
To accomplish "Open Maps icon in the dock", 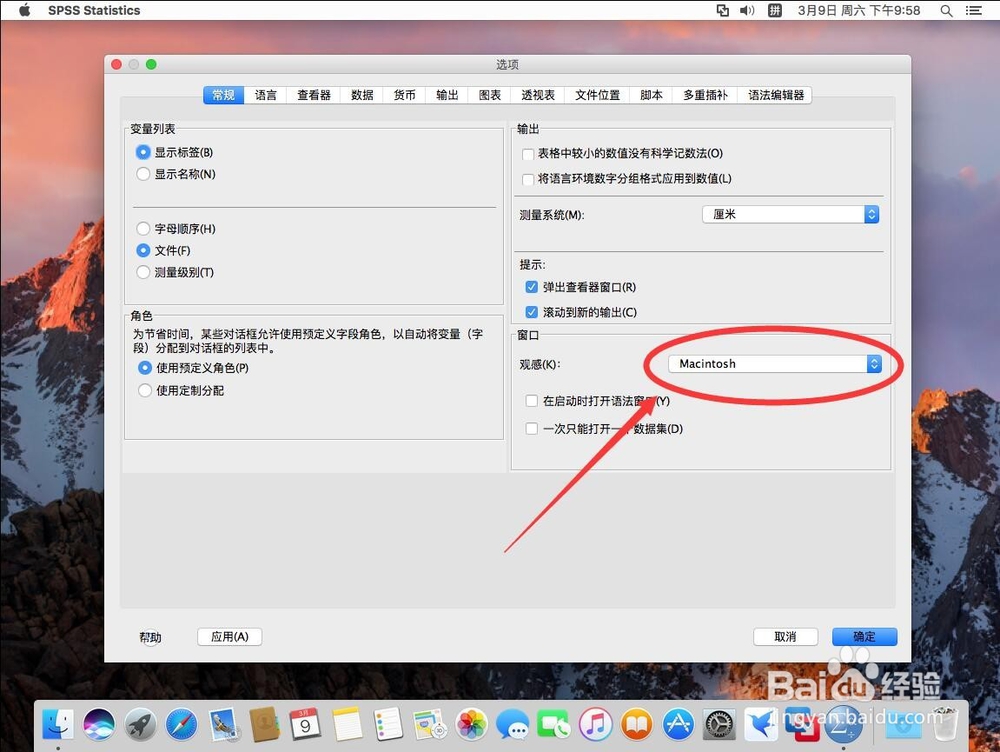I will click(430, 725).
